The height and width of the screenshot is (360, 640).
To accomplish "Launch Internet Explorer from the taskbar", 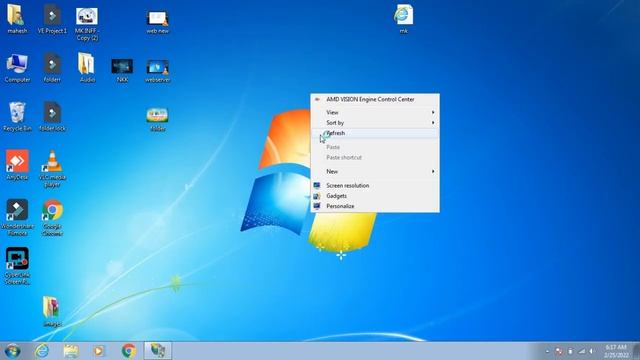I will coord(42,351).
